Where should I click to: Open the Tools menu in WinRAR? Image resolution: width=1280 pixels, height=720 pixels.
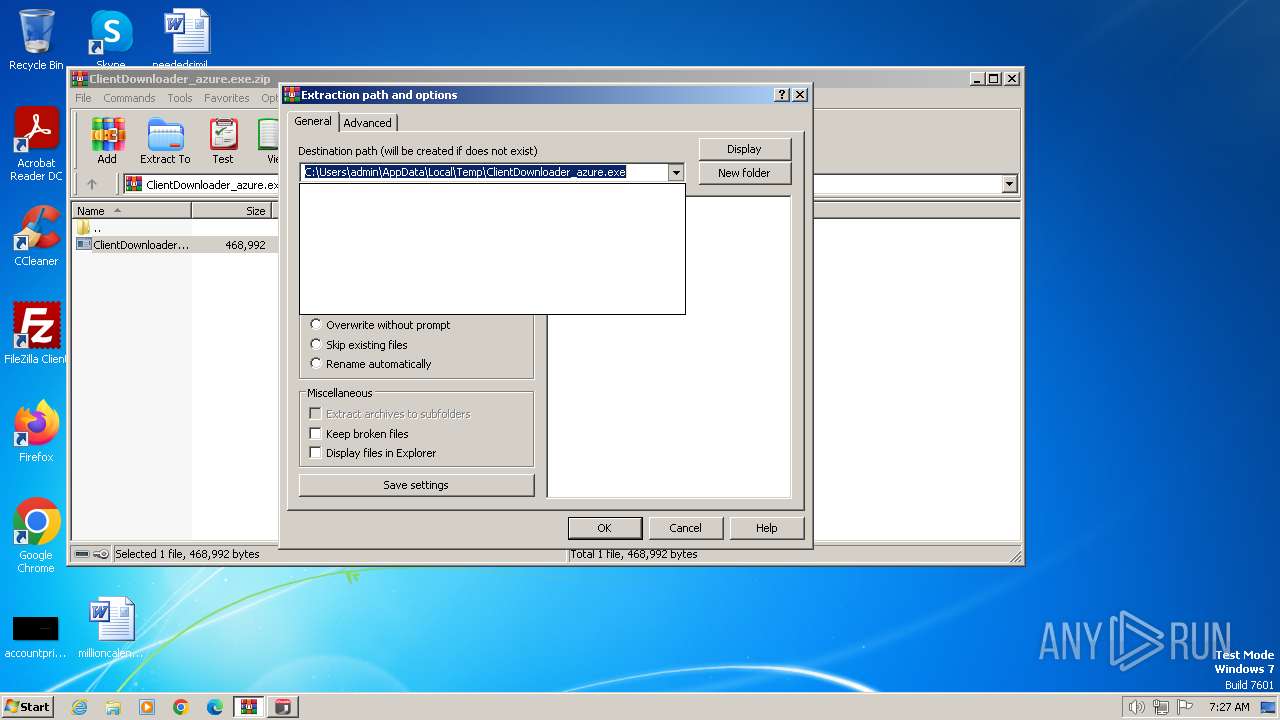click(180, 98)
